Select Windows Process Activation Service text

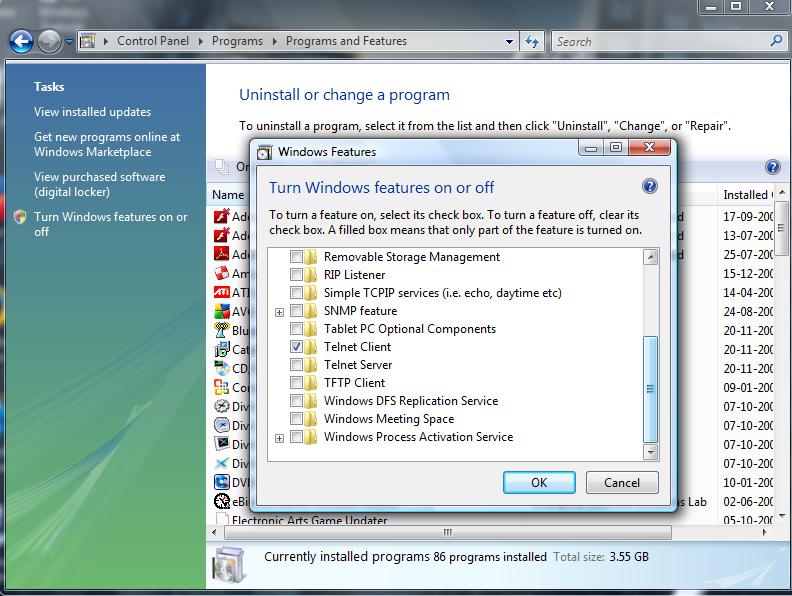coord(418,437)
